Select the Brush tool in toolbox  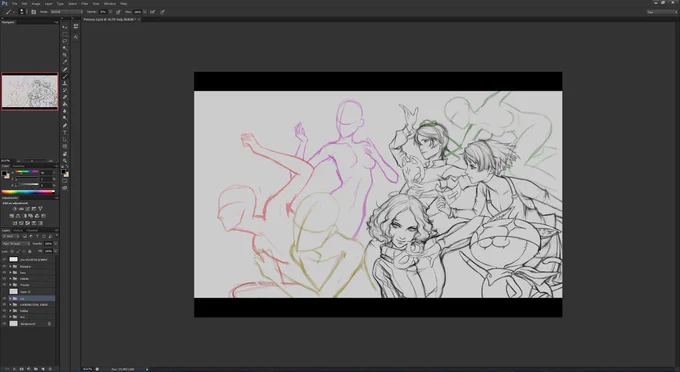[x=65, y=76]
